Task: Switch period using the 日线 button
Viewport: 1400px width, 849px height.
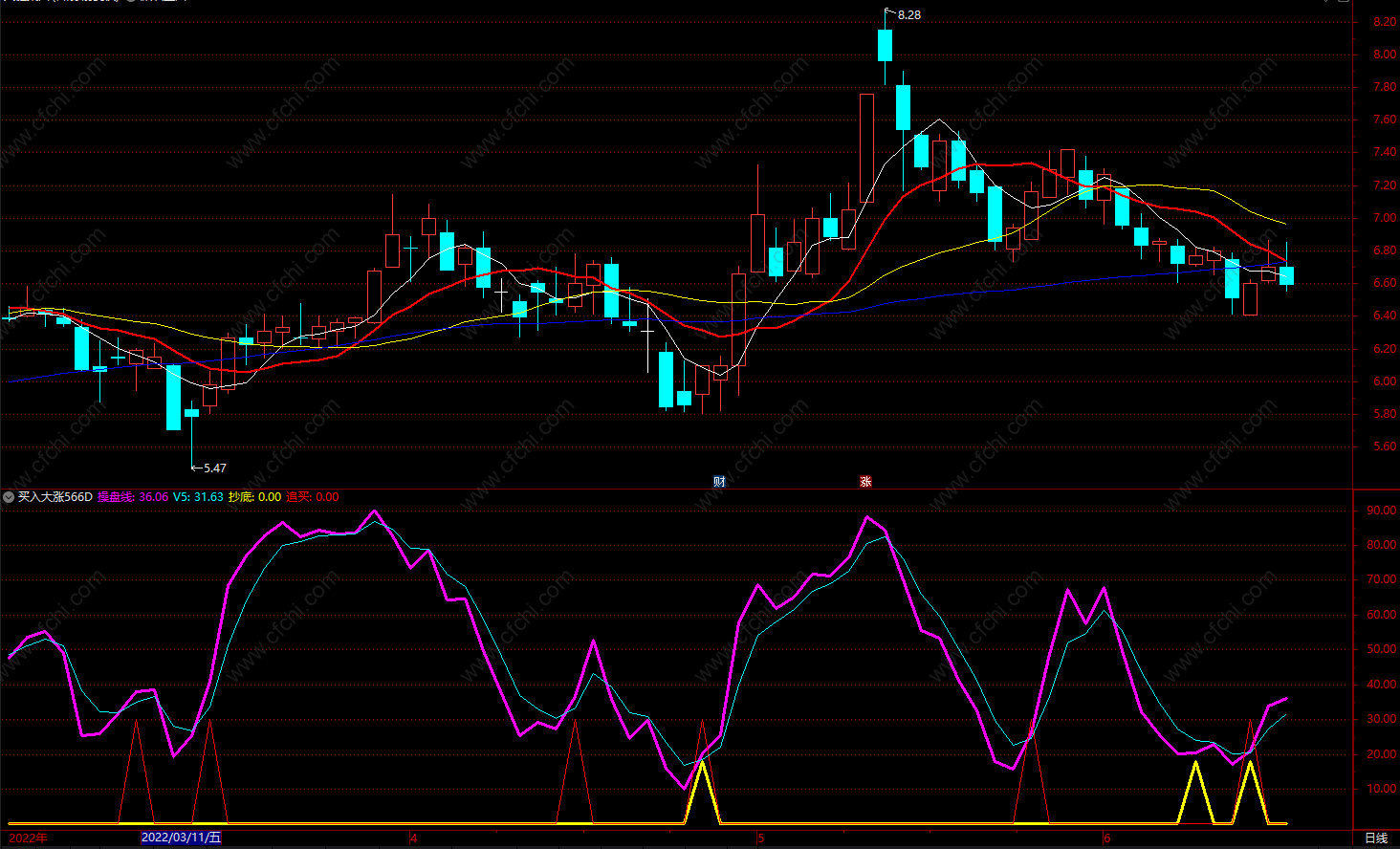Action: [x=1376, y=838]
